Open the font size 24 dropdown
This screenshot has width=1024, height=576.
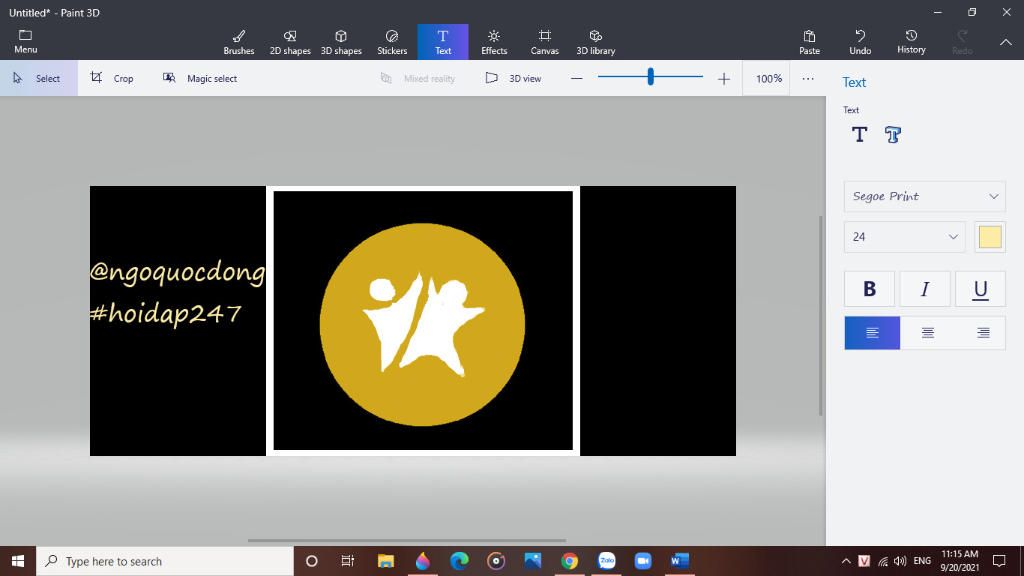click(x=904, y=236)
